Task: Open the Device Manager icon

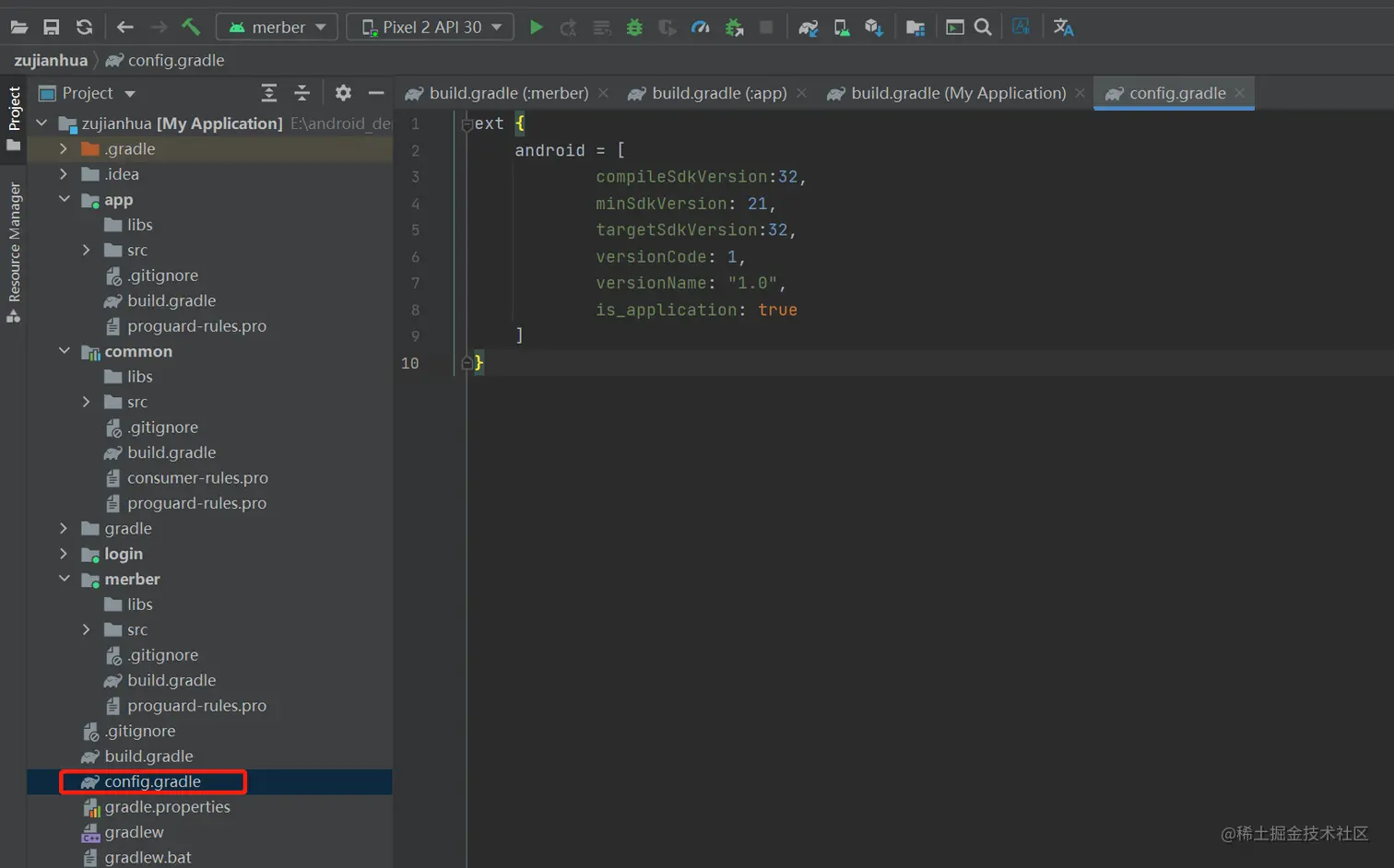Action: [x=842, y=27]
